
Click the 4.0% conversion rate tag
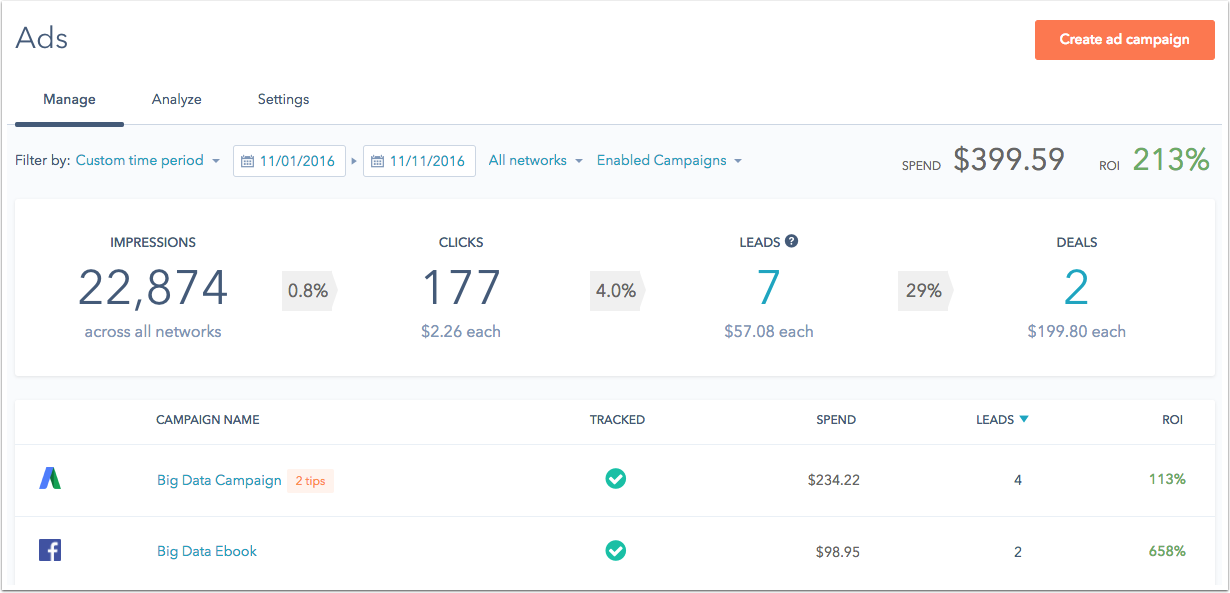click(x=617, y=291)
